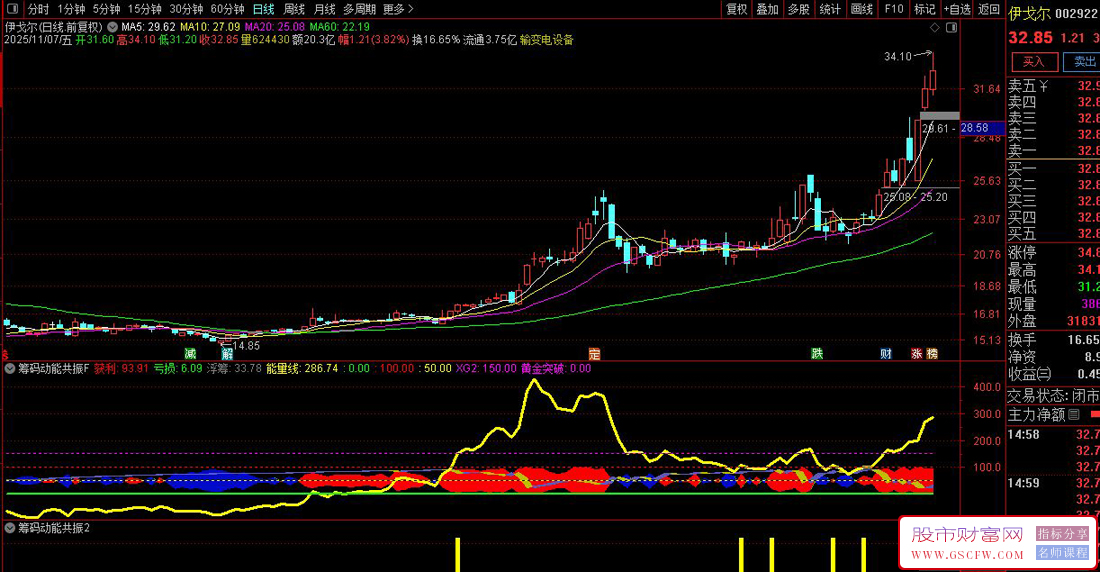Click the 涨 event marker on timeline

pyautogui.click(x=916, y=354)
